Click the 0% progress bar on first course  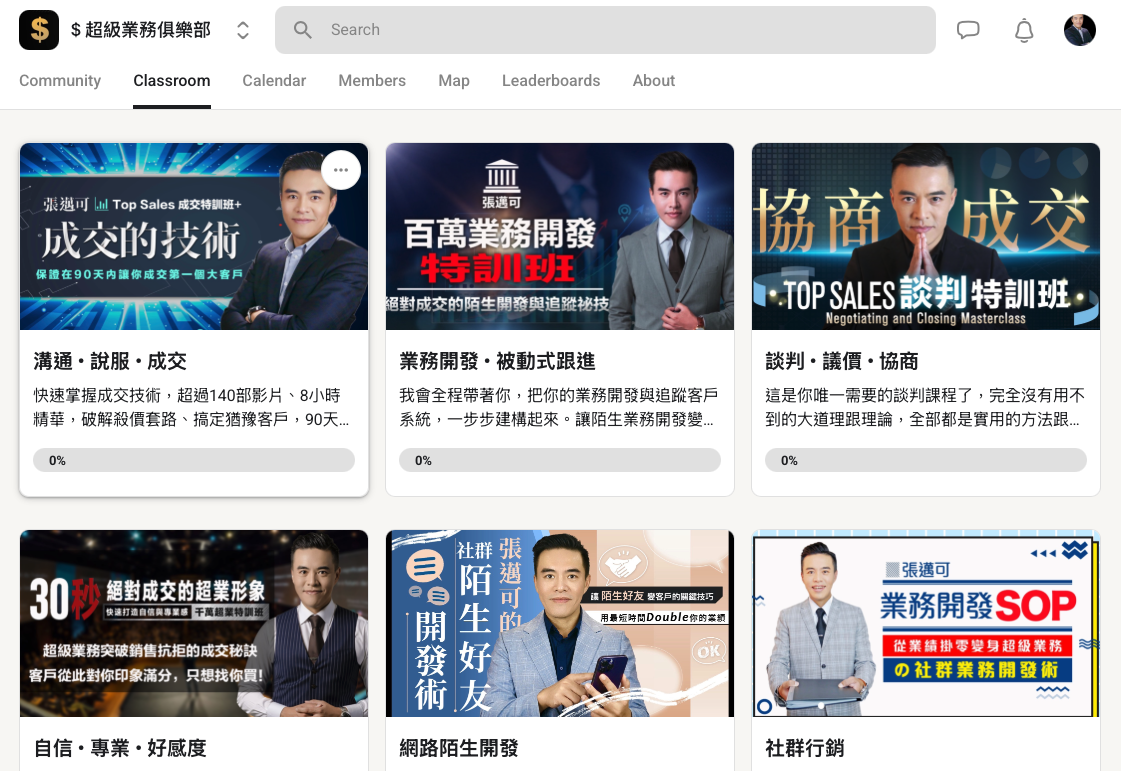click(x=193, y=459)
